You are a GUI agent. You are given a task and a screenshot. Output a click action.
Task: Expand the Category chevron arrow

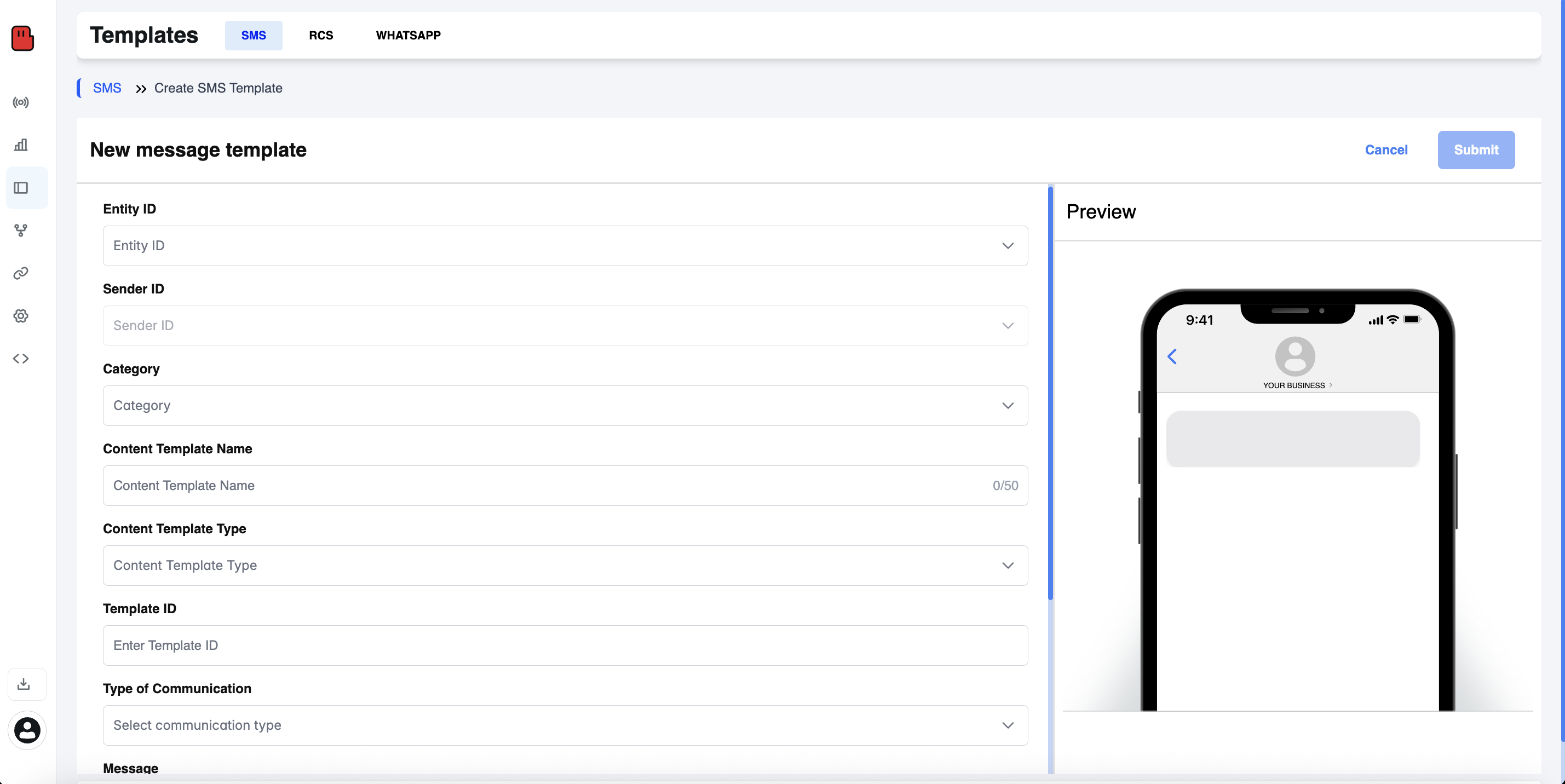click(1008, 406)
